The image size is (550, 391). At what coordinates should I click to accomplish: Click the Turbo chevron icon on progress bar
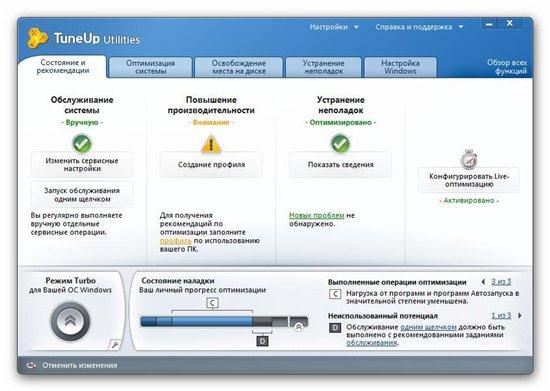coord(299,327)
